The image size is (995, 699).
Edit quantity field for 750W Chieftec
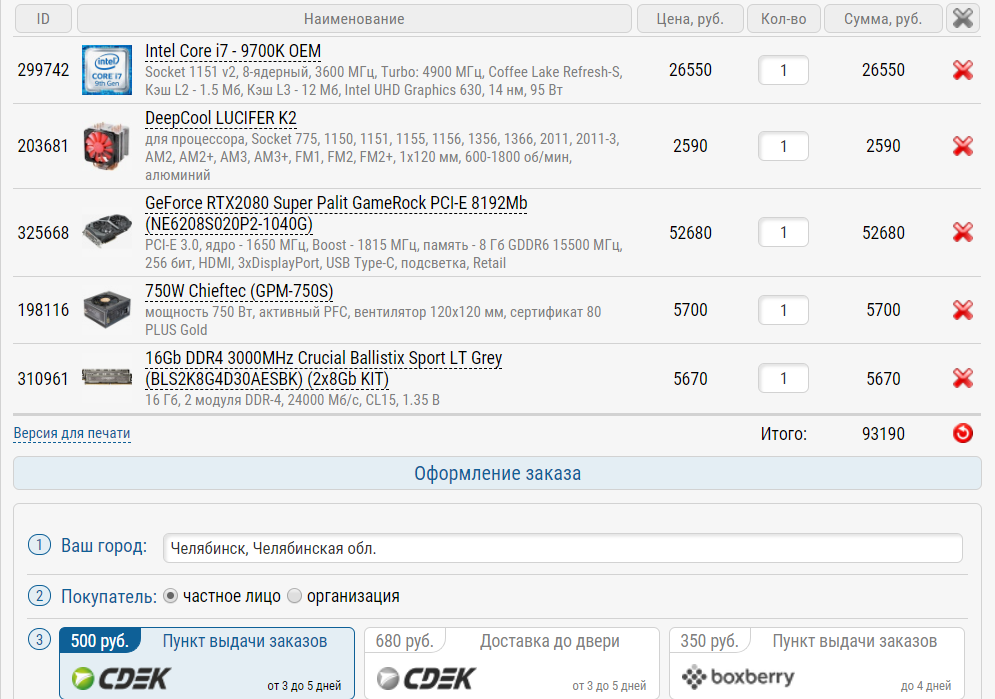click(x=783, y=310)
